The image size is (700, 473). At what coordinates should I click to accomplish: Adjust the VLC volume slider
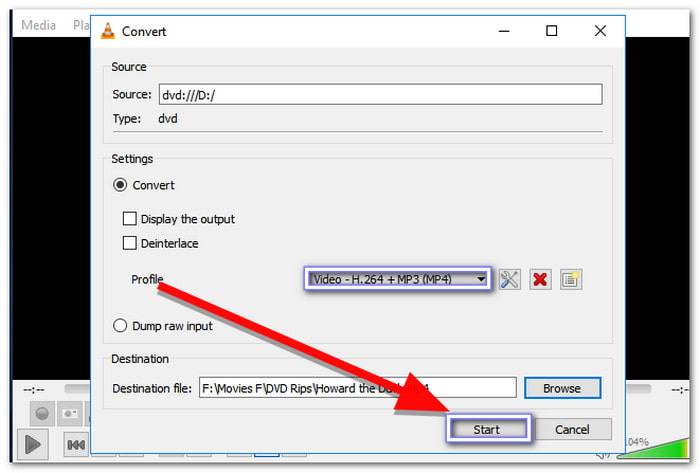[x=654, y=449]
